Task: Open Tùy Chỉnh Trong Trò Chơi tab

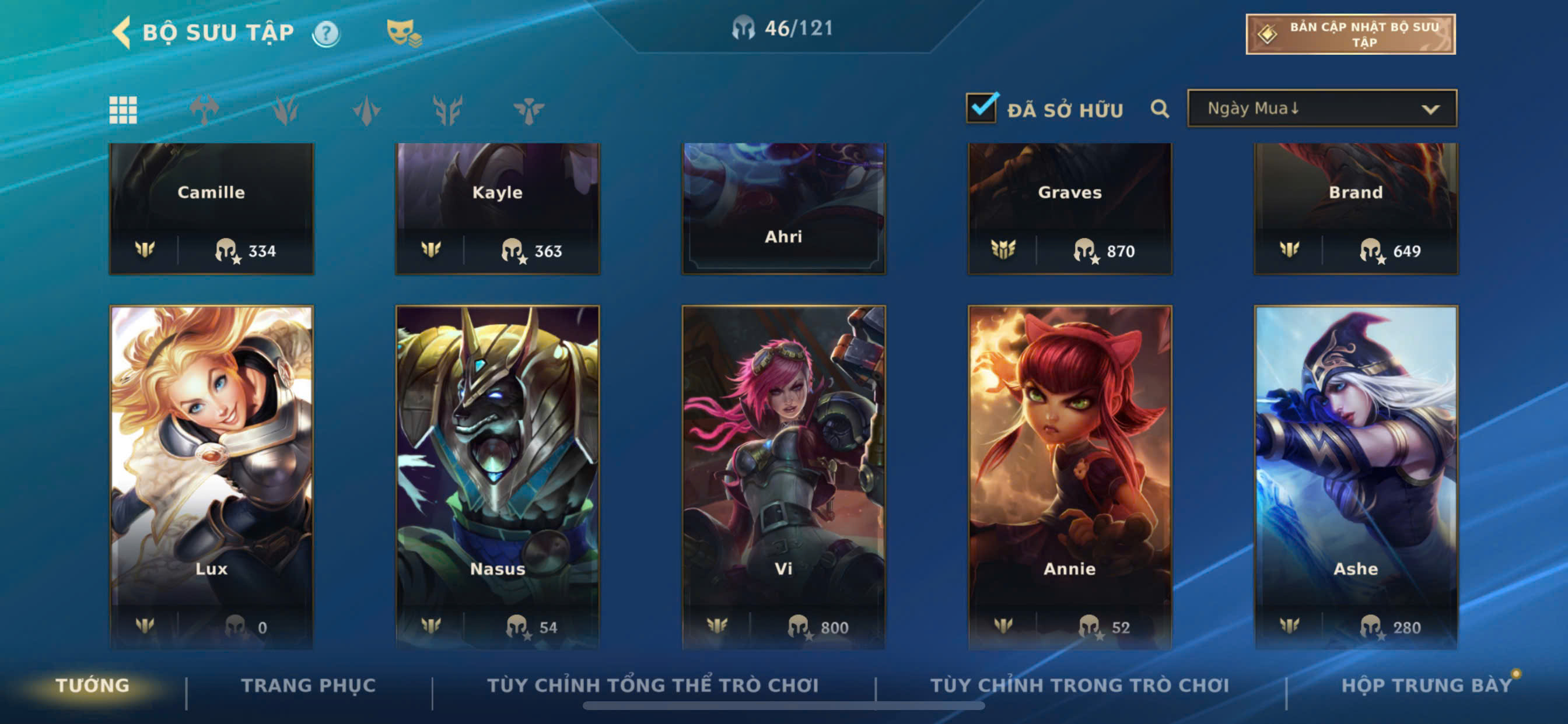Action: (x=1079, y=686)
